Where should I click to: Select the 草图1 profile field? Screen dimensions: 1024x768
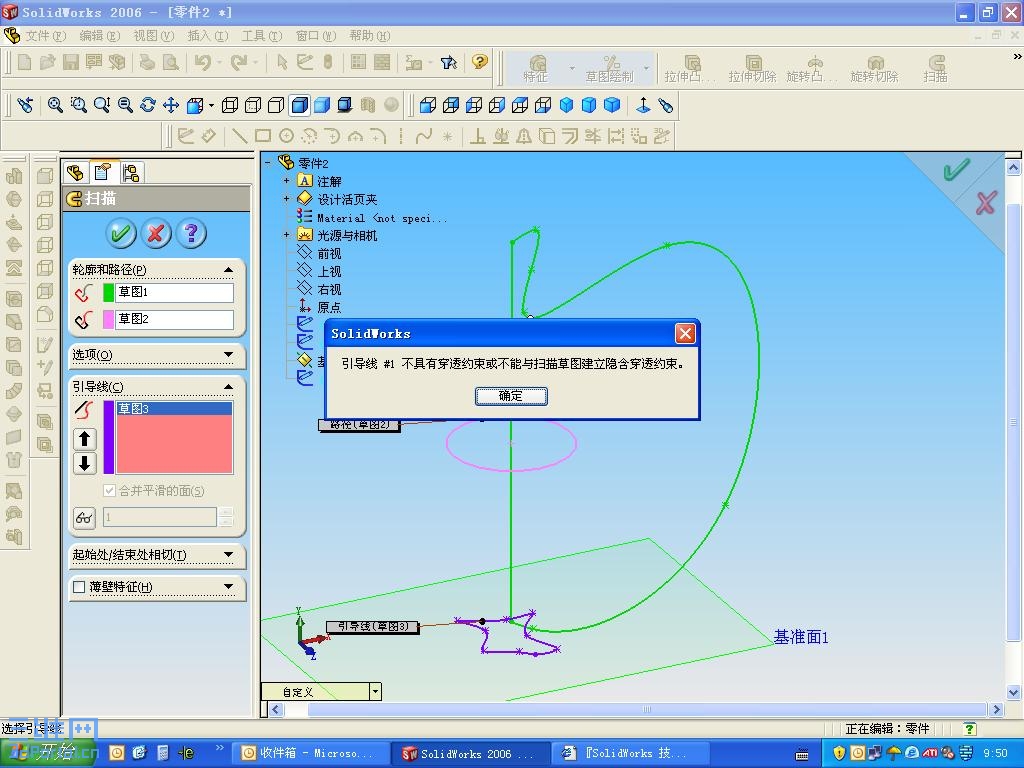pos(174,292)
